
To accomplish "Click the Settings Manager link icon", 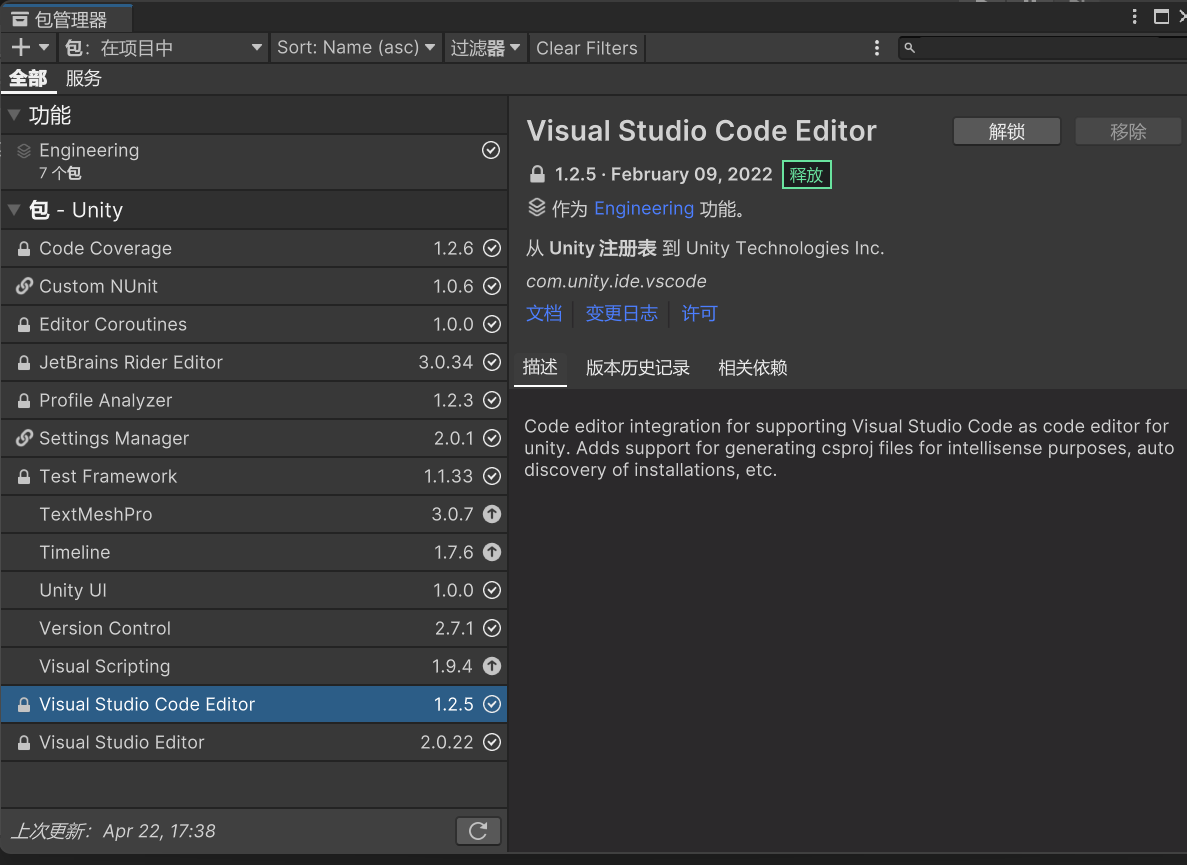I will [24, 438].
